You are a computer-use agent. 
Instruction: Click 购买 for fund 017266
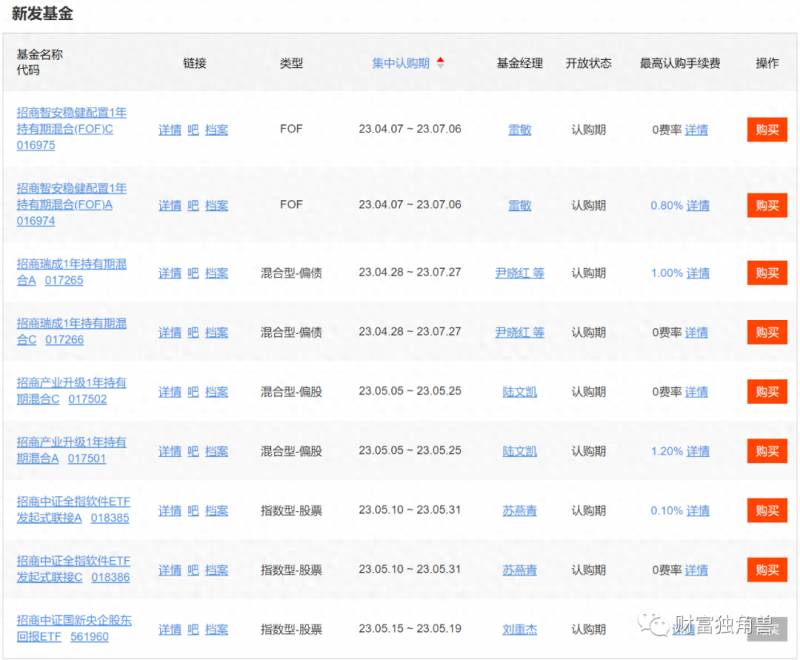pyautogui.click(x=767, y=332)
